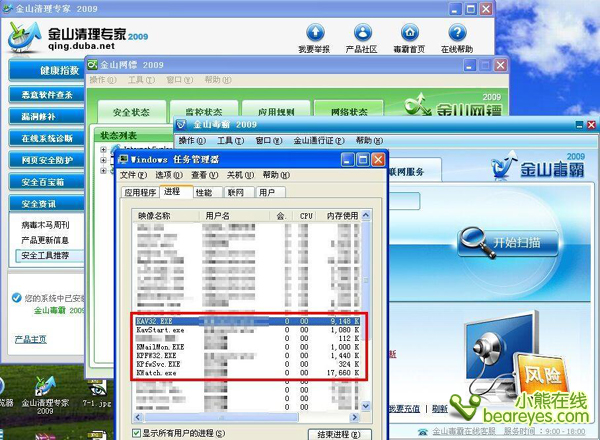Open 在线系统诊断 in the sidebar

click(x=47, y=138)
